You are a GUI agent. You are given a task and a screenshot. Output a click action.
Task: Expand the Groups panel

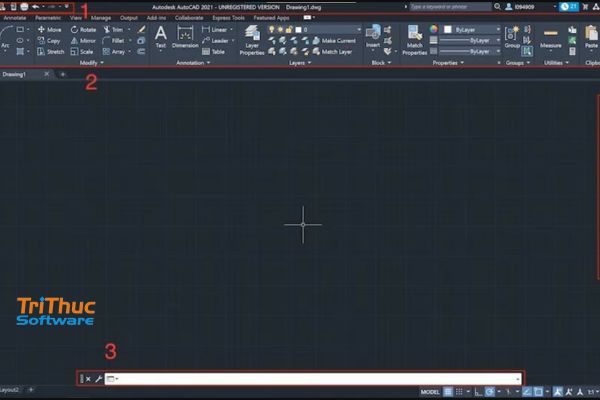coord(518,62)
